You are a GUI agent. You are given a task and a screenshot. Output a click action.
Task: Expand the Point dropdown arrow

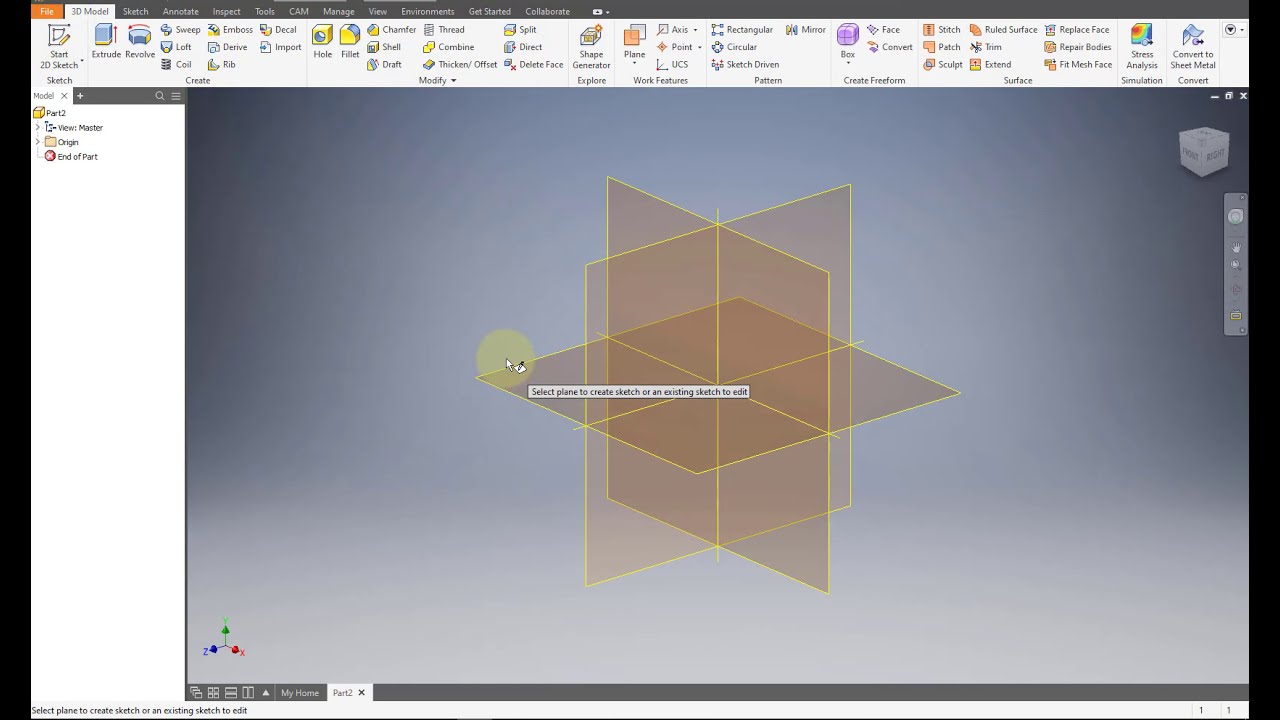pos(699,47)
